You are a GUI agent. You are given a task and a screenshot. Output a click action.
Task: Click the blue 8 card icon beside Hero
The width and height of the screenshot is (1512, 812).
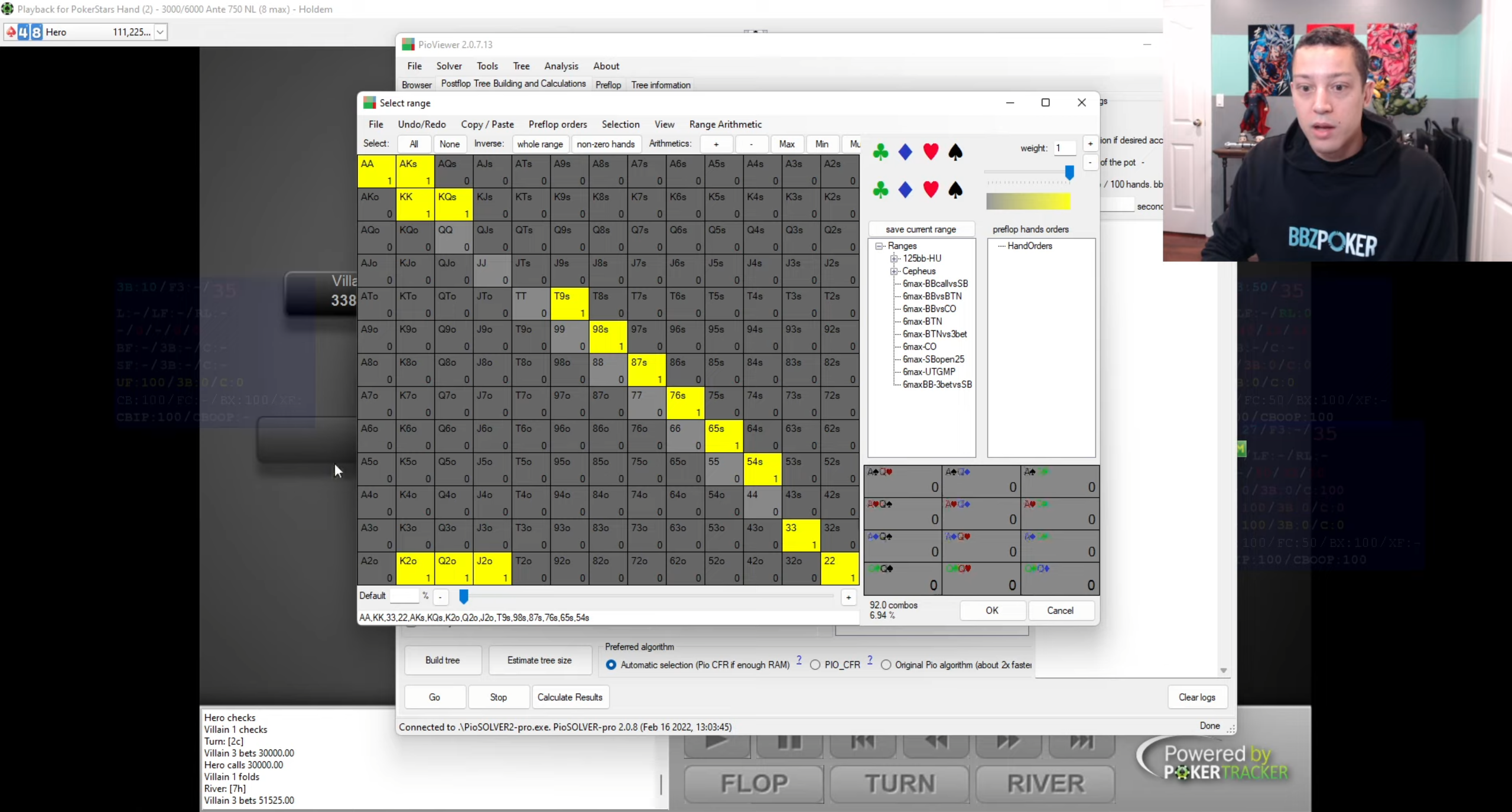coord(37,32)
